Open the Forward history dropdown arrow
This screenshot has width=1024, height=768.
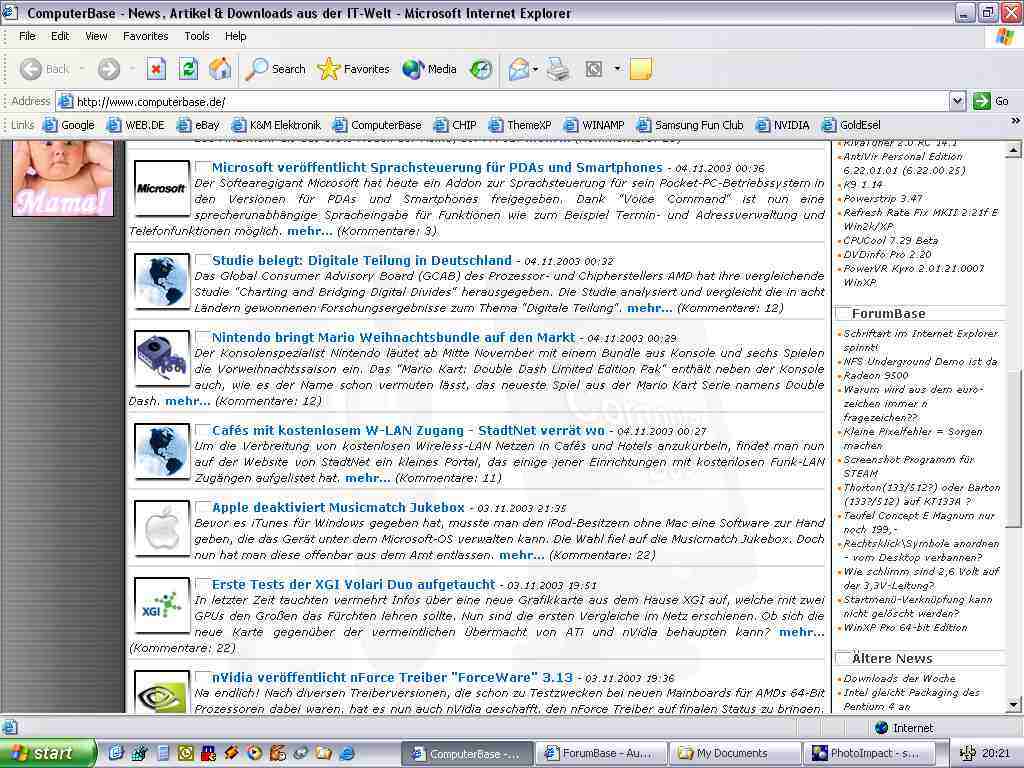point(132,69)
